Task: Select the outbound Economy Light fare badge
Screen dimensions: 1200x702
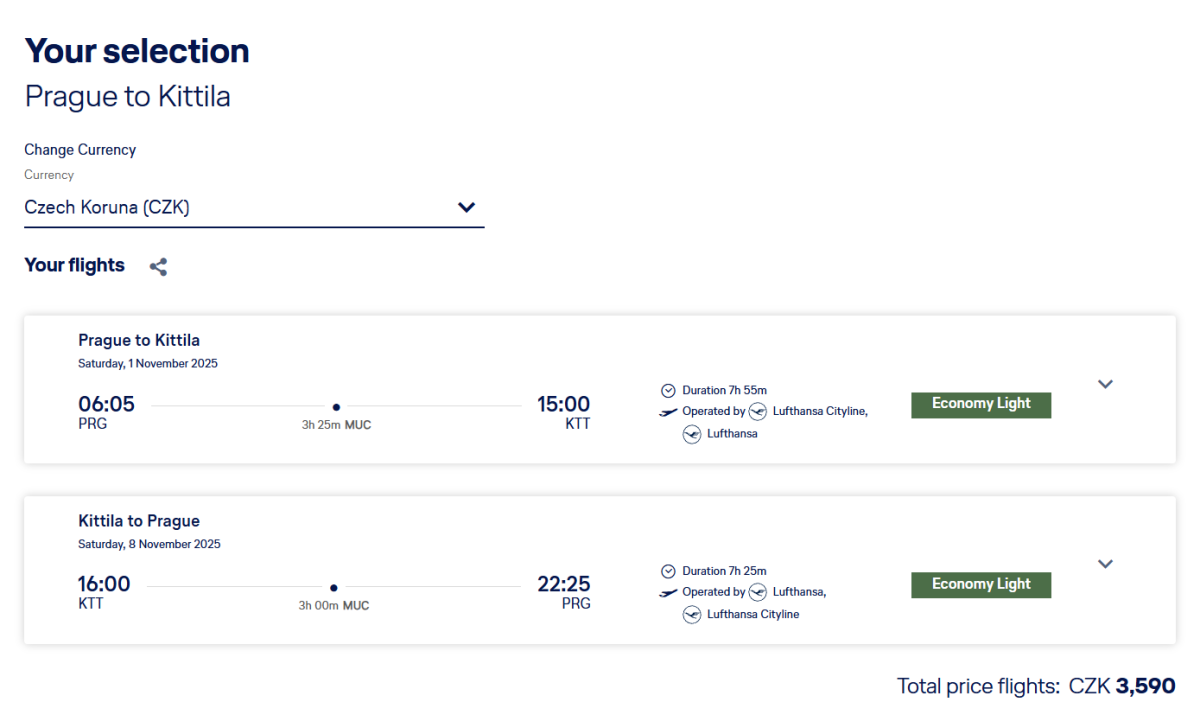Action: point(980,404)
